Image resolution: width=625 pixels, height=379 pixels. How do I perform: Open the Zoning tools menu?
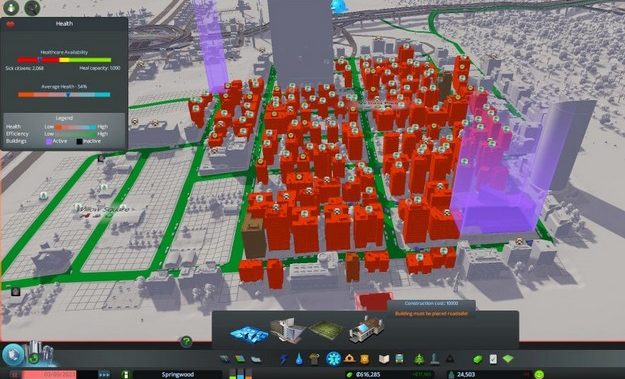pos(240,359)
